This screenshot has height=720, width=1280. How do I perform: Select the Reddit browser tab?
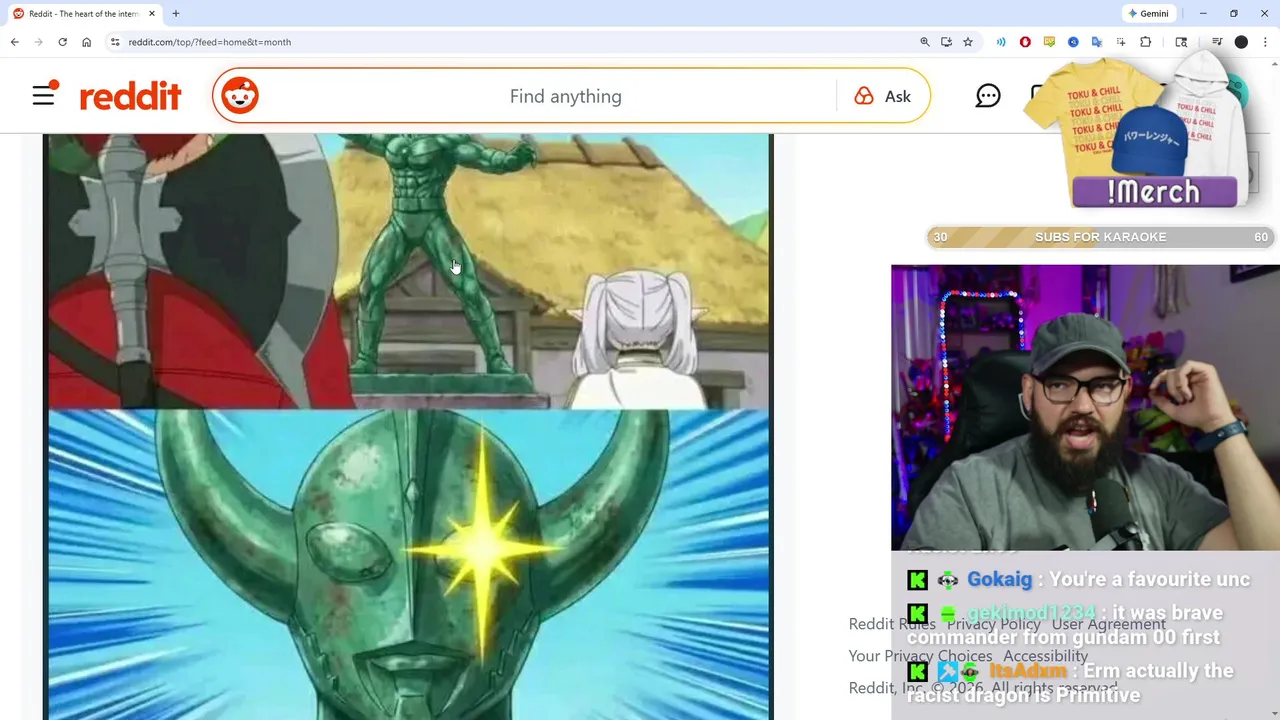pos(84,14)
